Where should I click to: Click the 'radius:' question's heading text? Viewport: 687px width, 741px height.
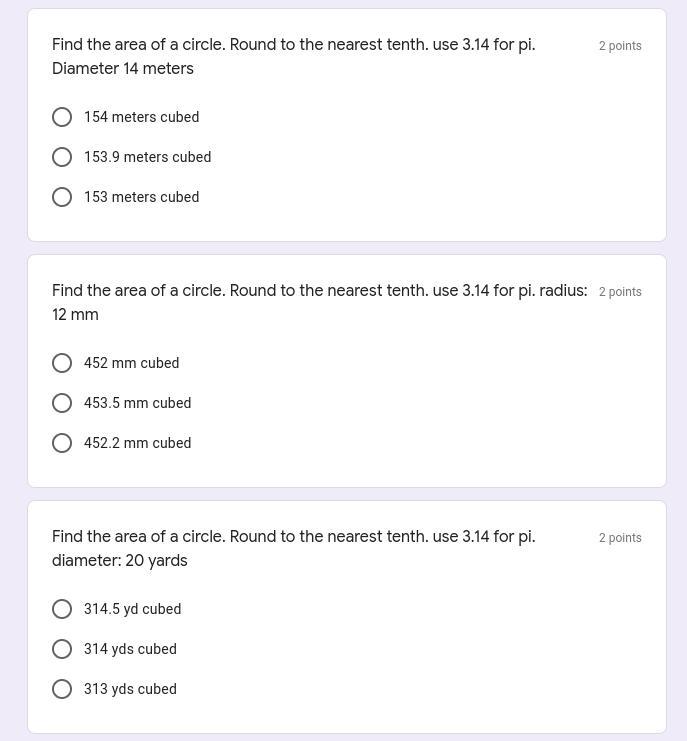319,291
